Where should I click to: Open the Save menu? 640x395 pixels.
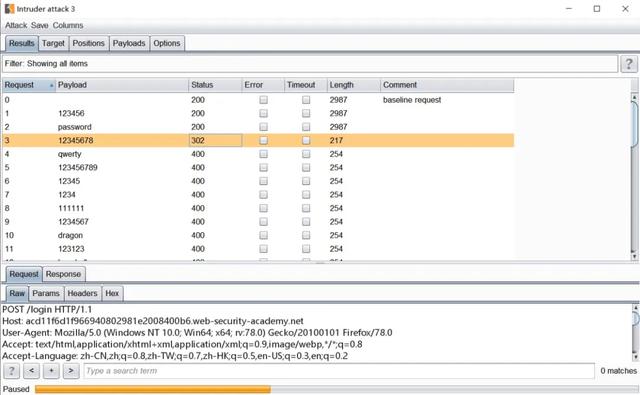40,25
